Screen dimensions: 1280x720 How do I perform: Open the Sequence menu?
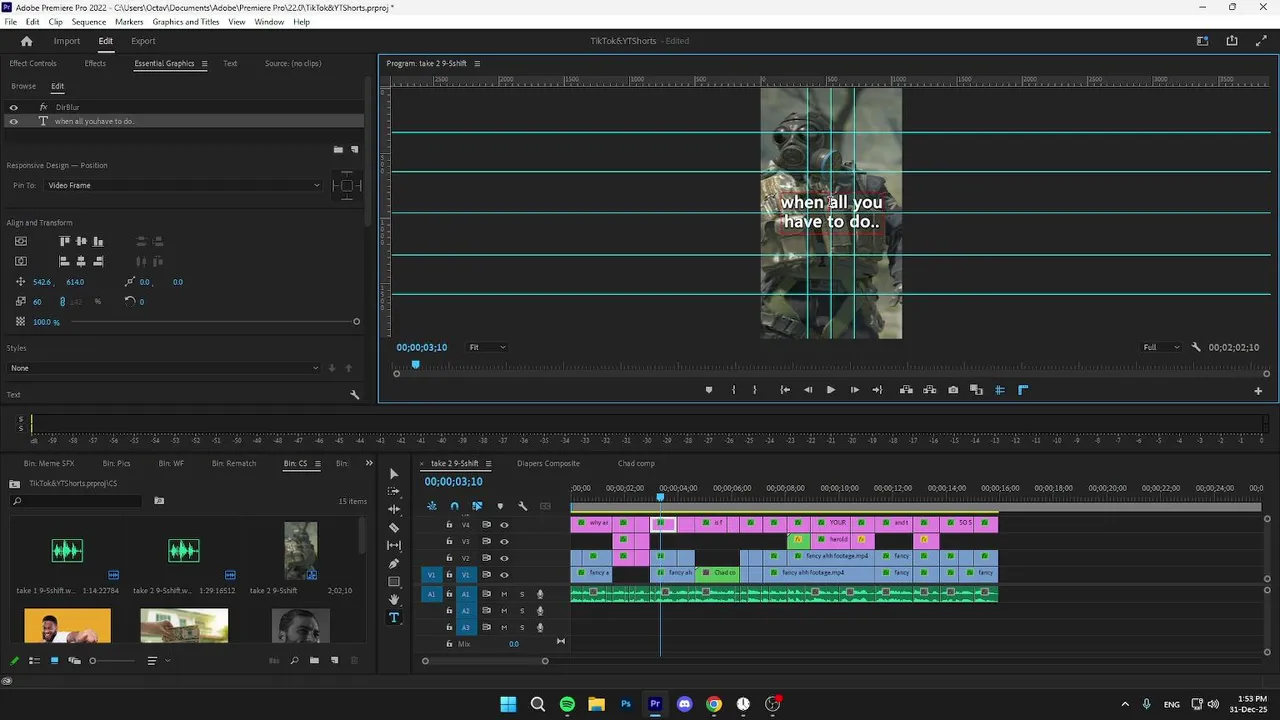click(89, 22)
